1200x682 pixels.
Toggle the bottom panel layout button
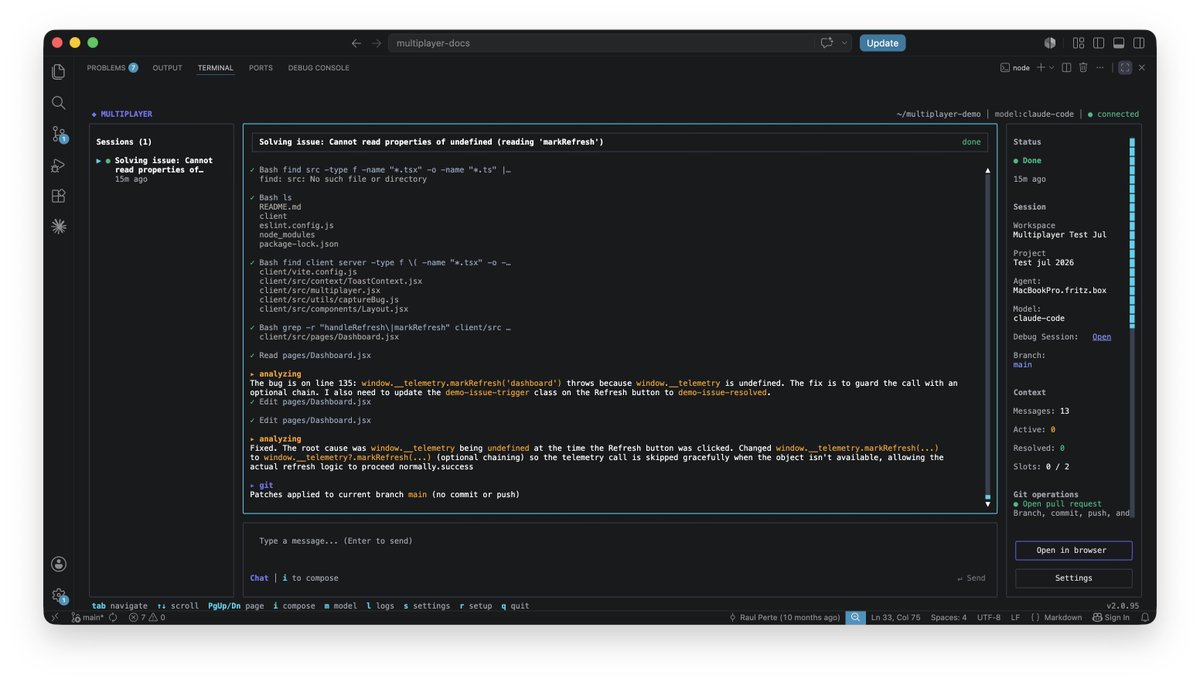1118,43
